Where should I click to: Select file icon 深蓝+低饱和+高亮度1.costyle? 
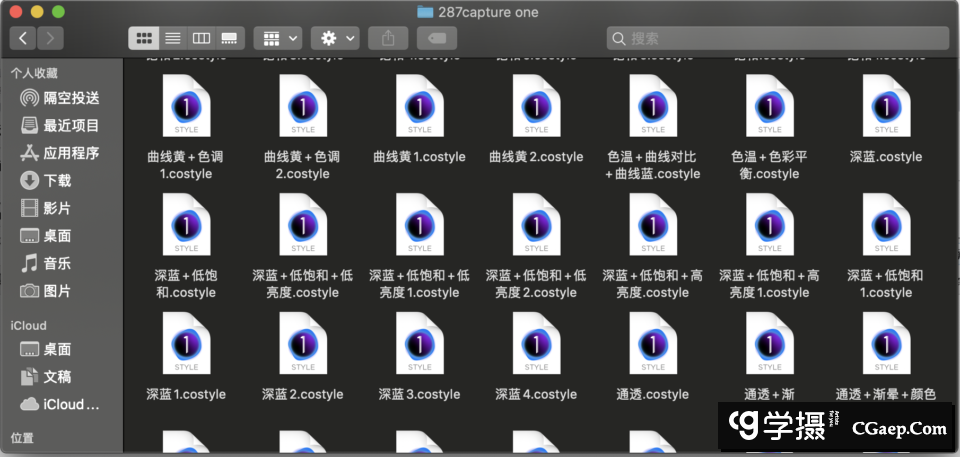click(x=770, y=224)
